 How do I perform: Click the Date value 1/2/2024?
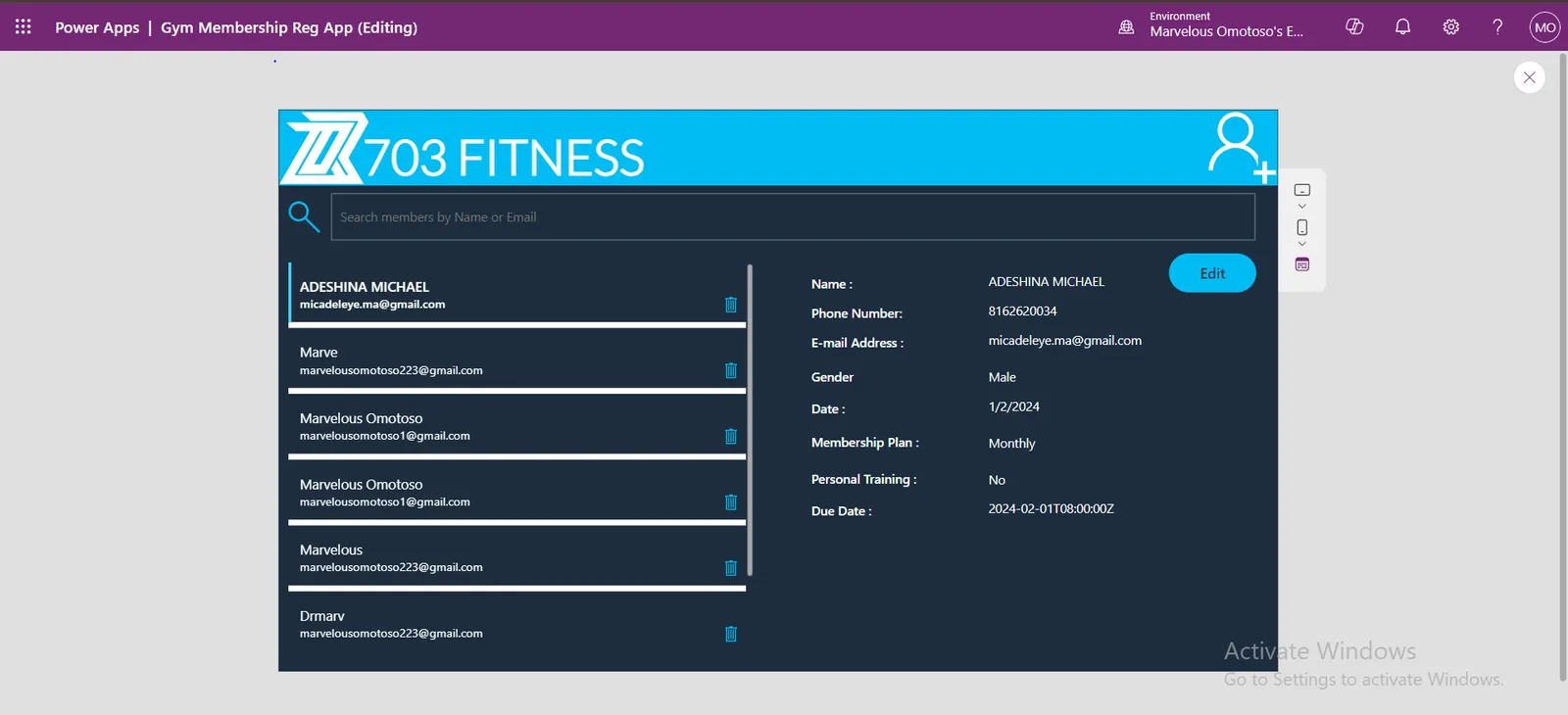pos(1013,406)
